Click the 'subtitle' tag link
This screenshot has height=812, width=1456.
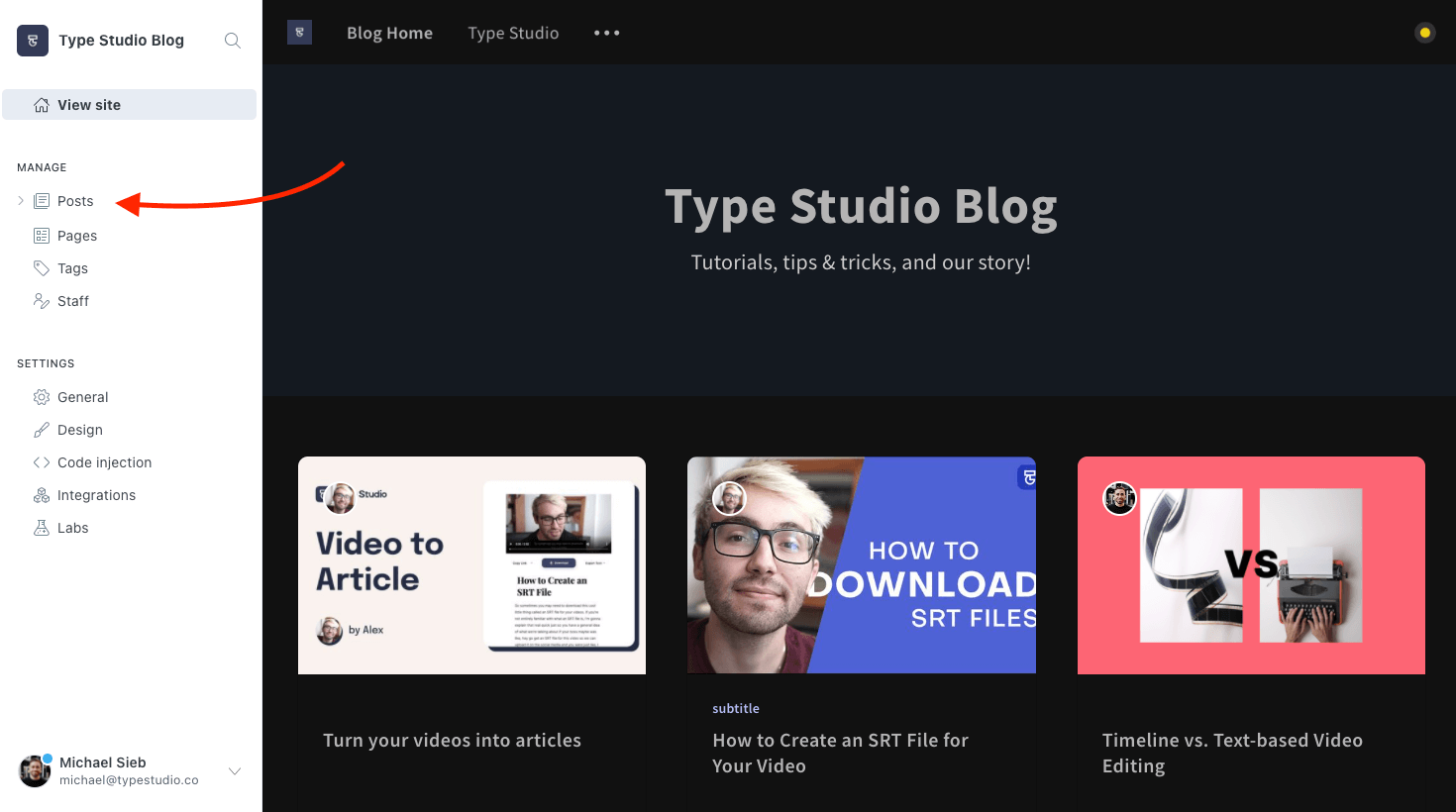point(736,709)
